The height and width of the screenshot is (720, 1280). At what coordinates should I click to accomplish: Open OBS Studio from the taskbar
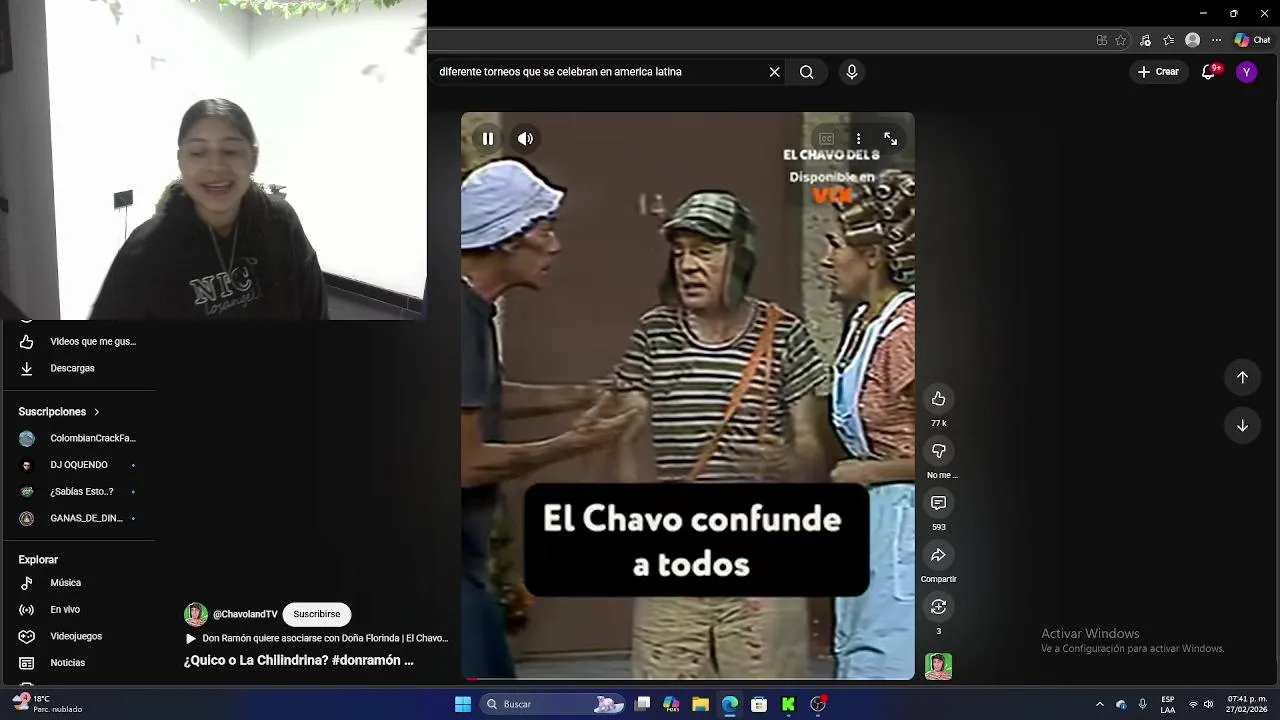[818, 704]
